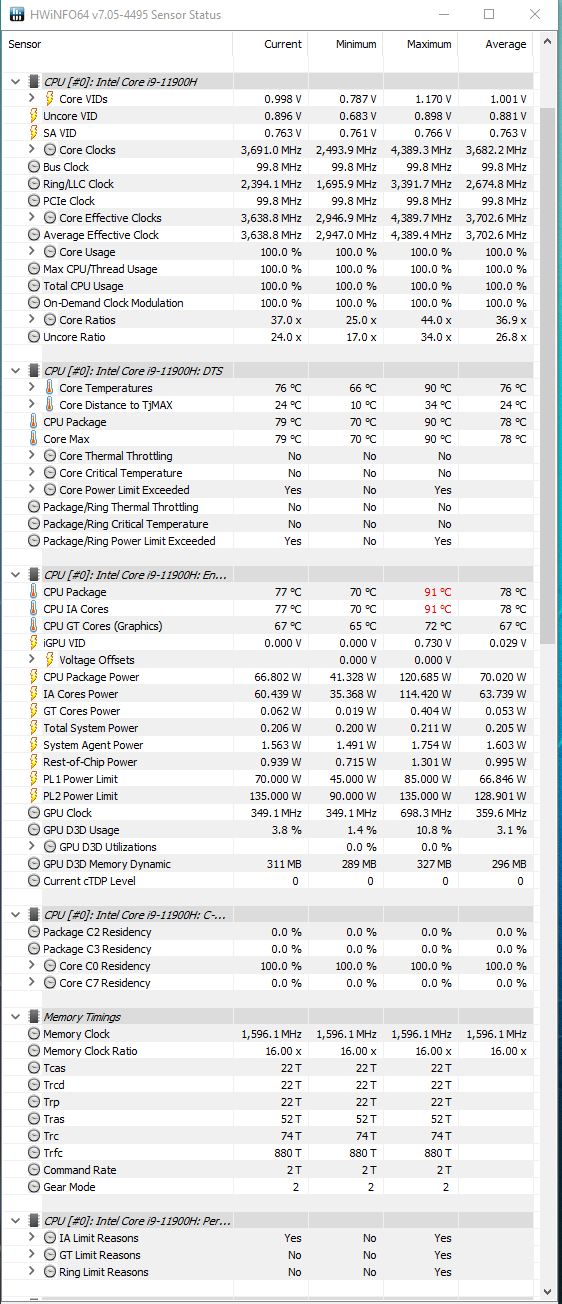Click the clock icon beside Bus Clock
This screenshot has height=1304, width=562.
coord(34,167)
